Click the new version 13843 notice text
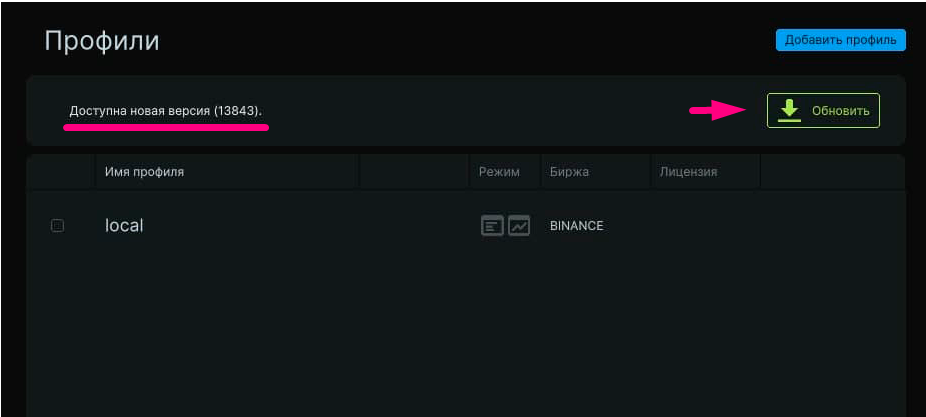The width and height of the screenshot is (926, 417). (165, 111)
